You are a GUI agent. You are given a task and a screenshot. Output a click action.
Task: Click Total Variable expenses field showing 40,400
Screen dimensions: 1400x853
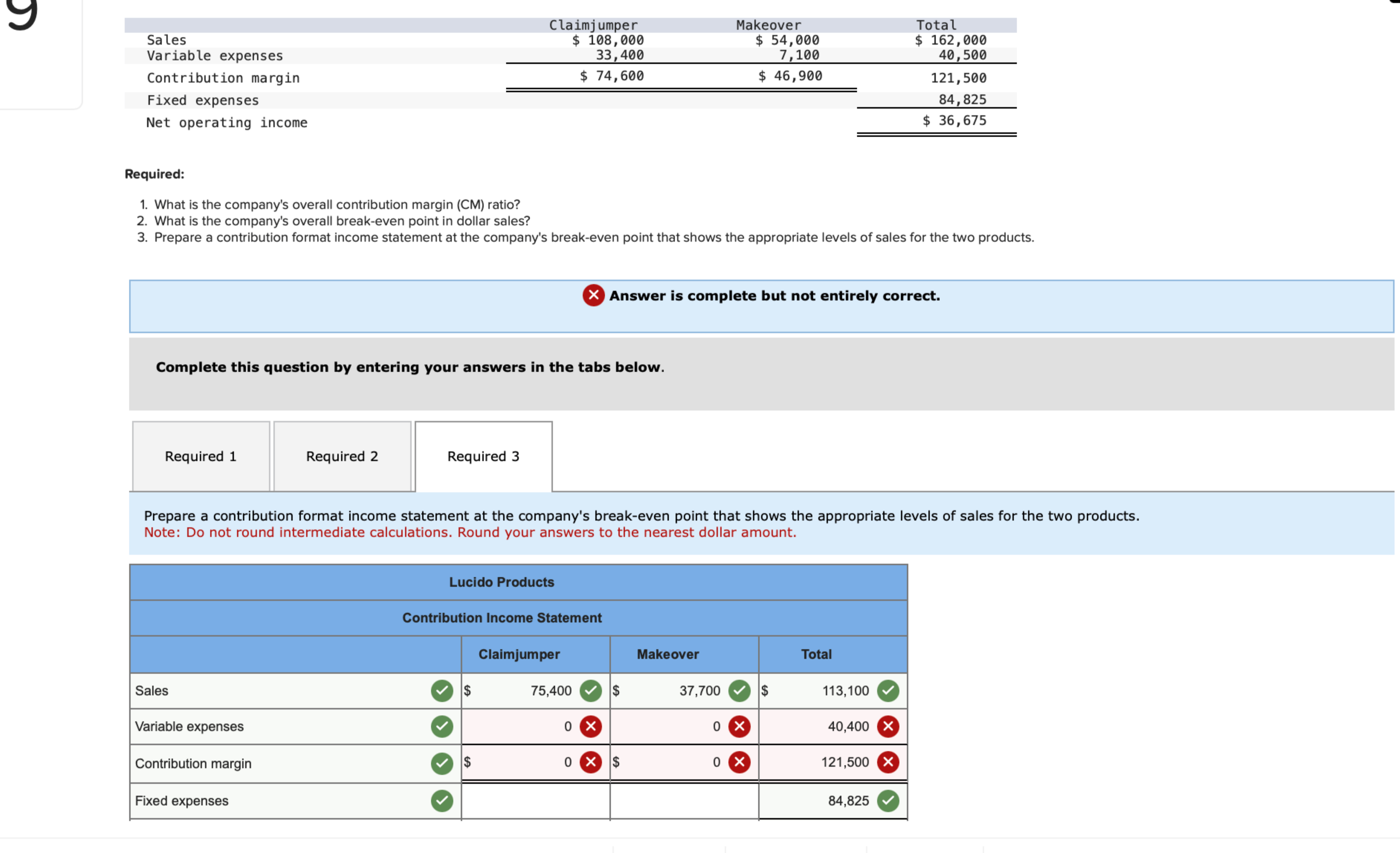(x=833, y=726)
